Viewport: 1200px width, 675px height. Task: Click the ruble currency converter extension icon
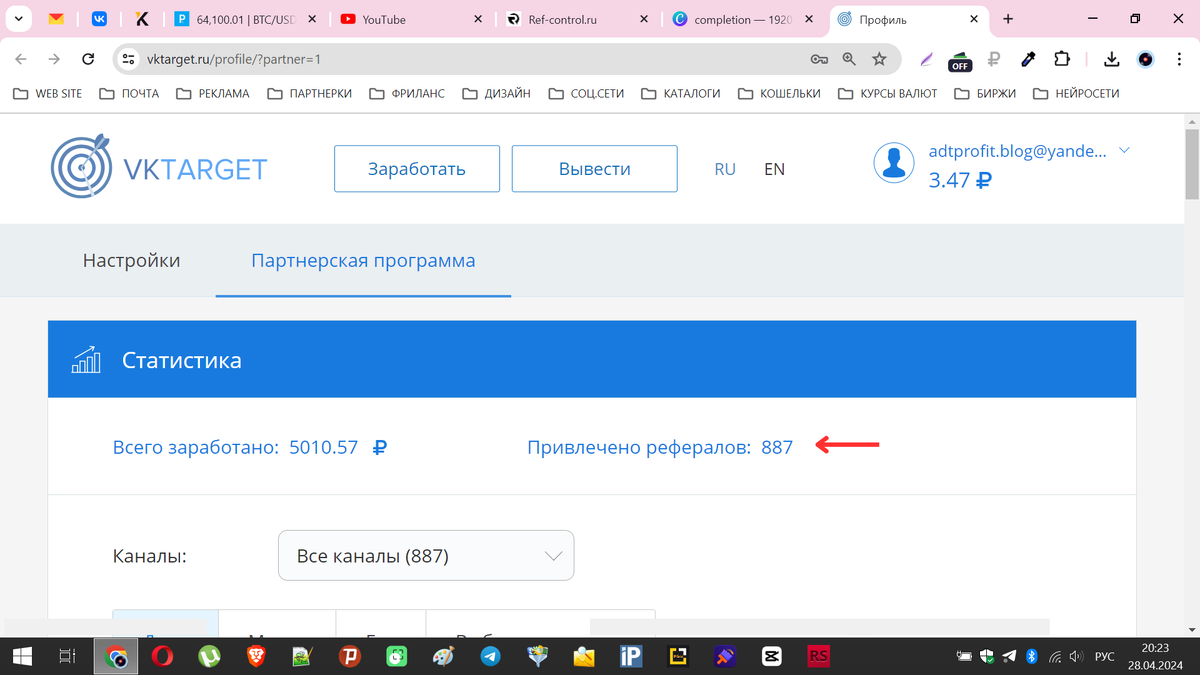click(x=993, y=59)
